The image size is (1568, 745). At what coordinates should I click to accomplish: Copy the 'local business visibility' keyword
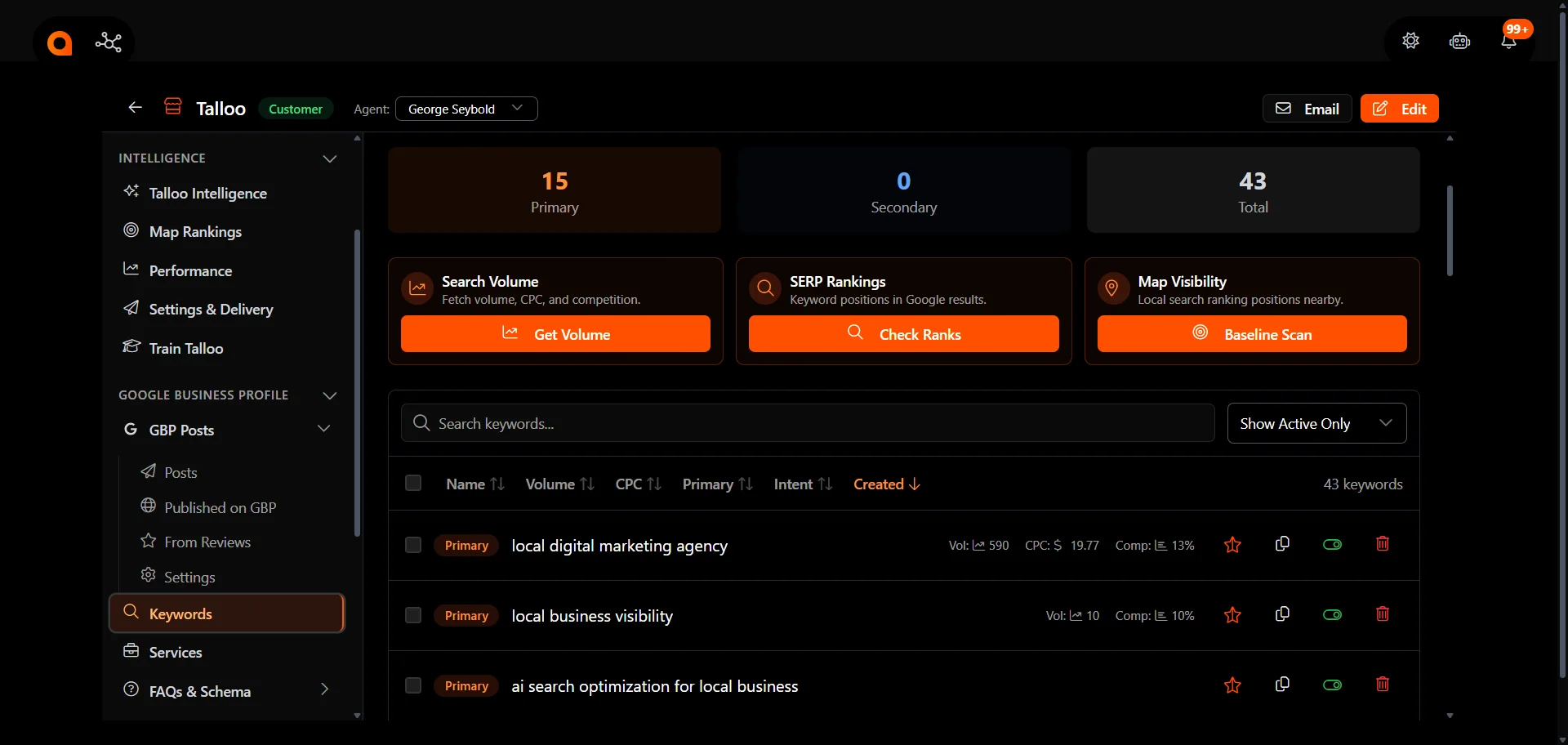1282,614
